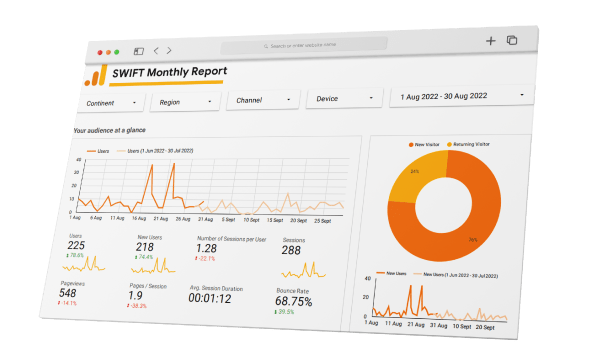Screen dimensions: 595x364
Task: Click the red close window dot
Action: (x=100, y=52)
